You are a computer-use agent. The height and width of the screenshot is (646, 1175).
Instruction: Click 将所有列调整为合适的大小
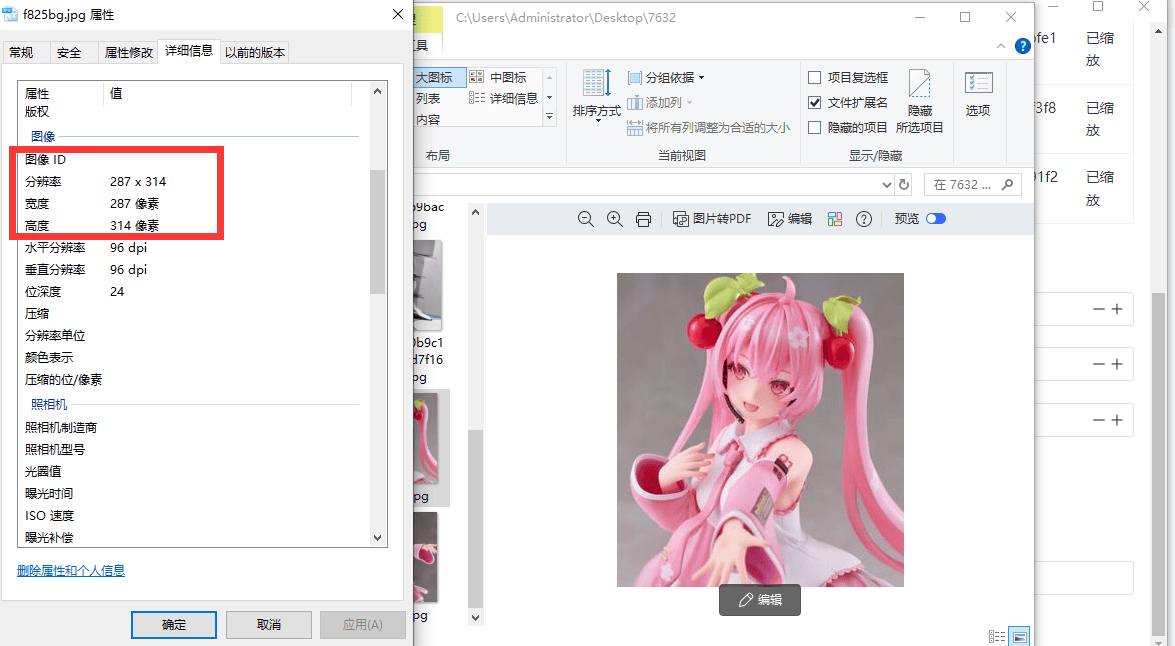(708, 127)
